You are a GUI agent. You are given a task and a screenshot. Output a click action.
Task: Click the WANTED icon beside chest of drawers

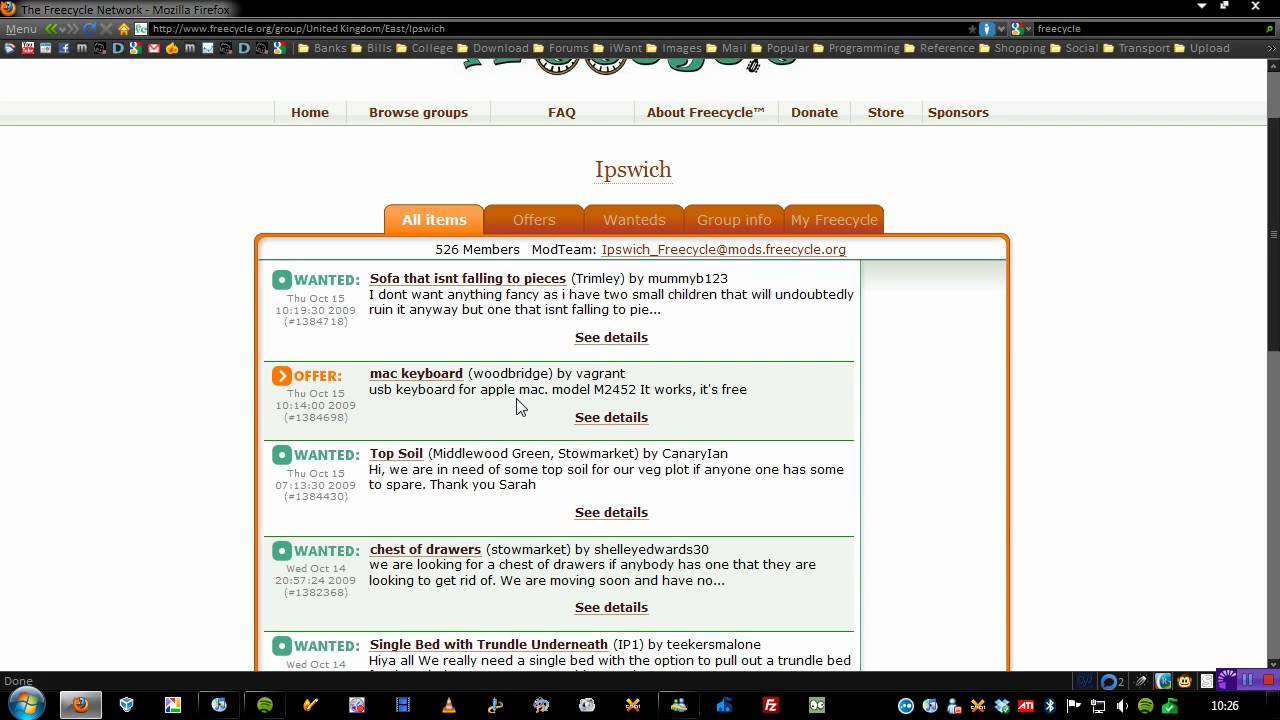[282, 551]
